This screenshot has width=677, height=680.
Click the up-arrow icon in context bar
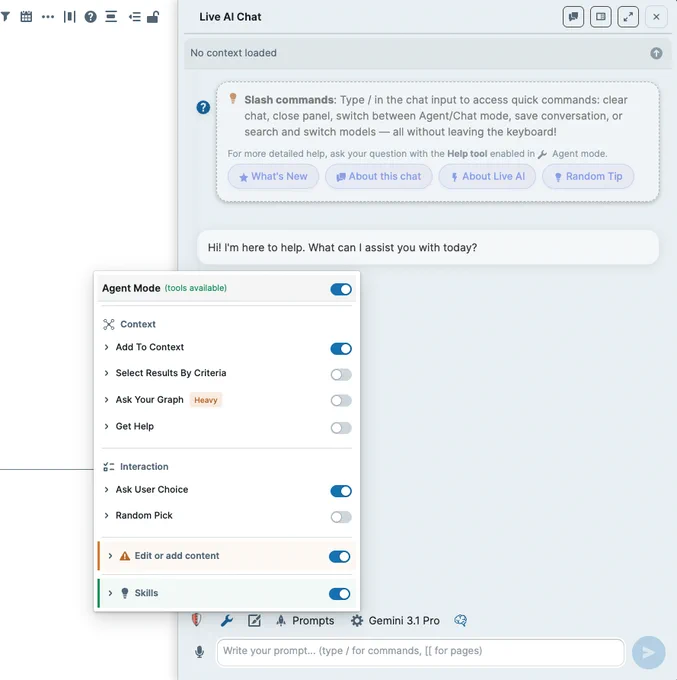(656, 53)
